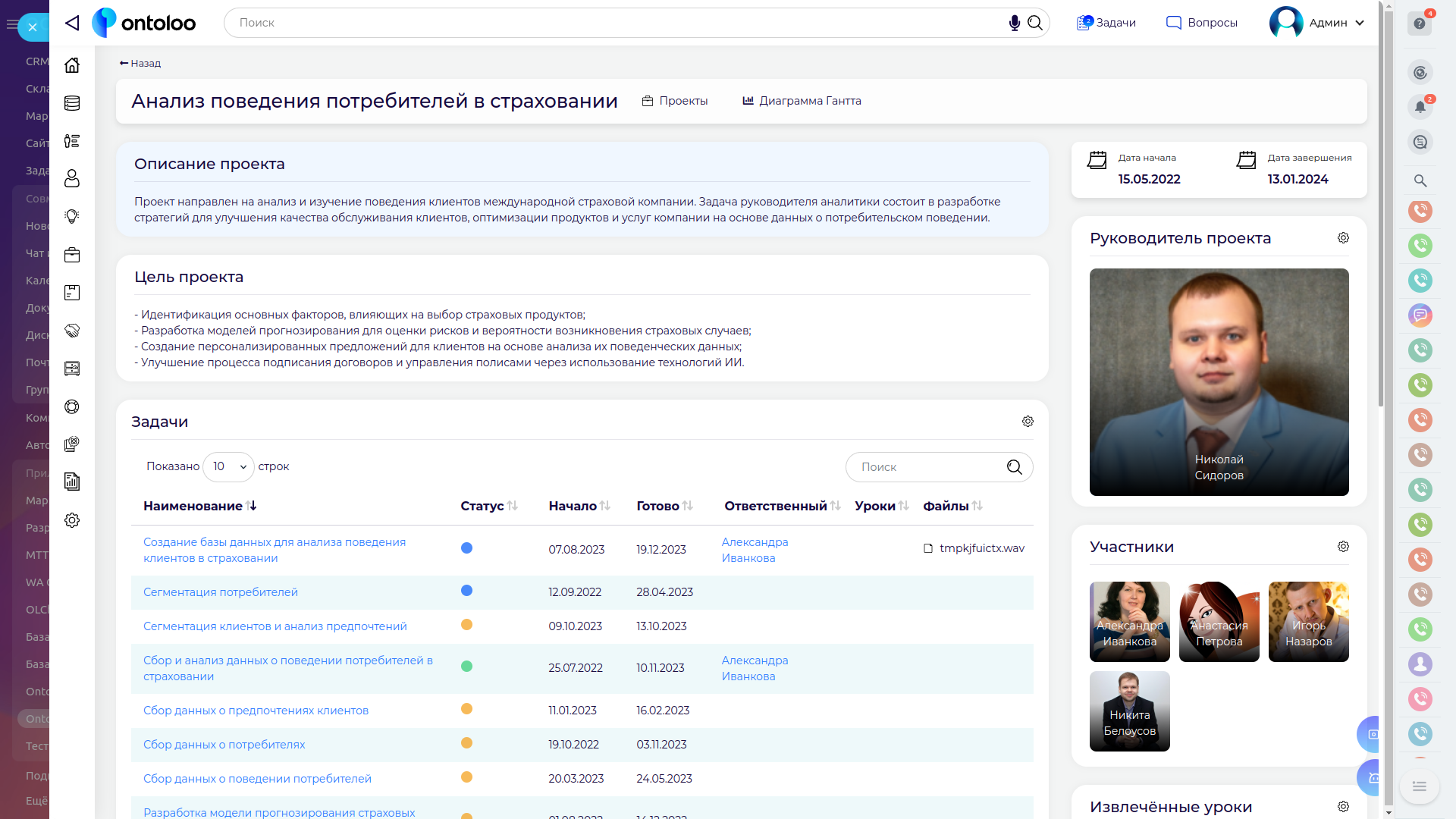
Task: Switch to the Проекты tab
Action: [x=675, y=101]
